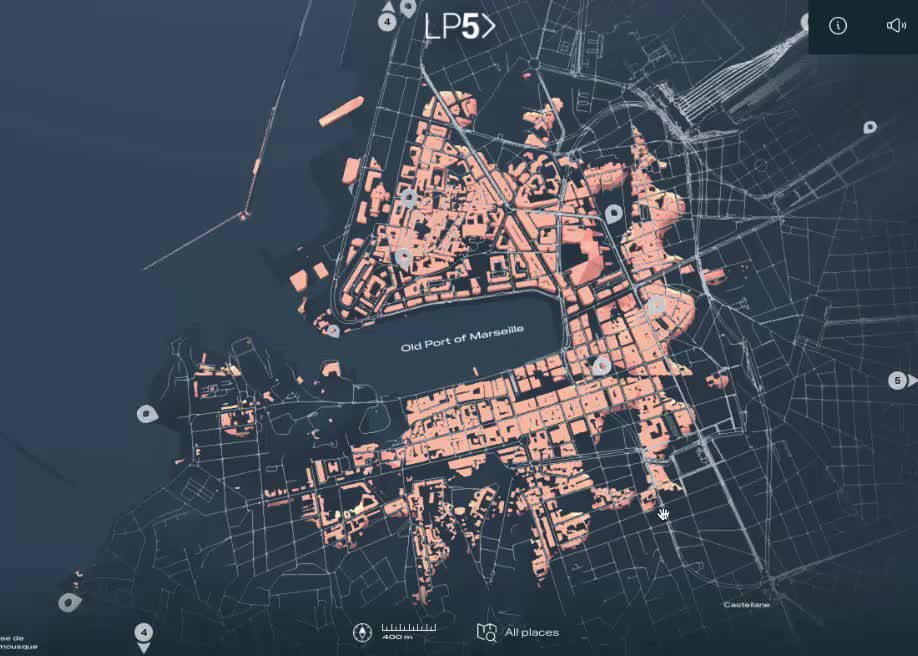Click the map pin beside top cluster 4
The height and width of the screenshot is (656, 918).
click(408, 8)
